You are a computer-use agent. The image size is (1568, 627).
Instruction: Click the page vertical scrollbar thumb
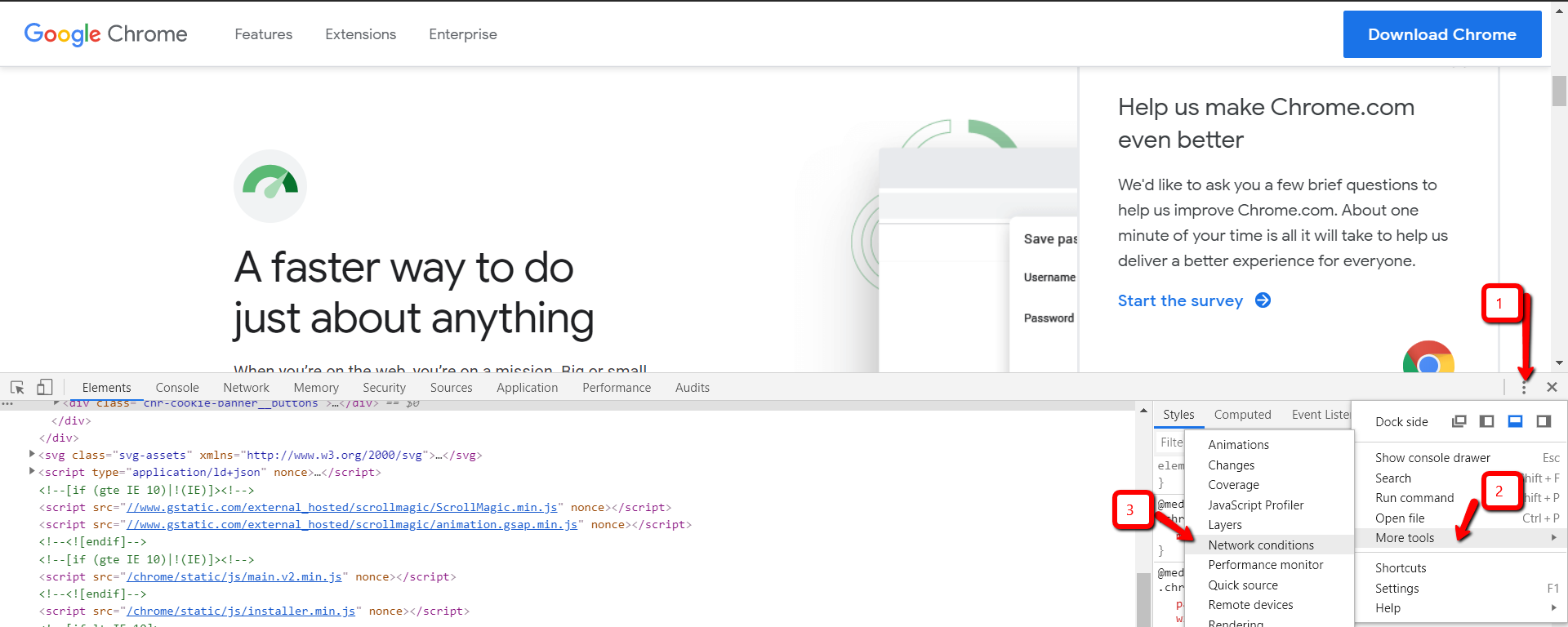(x=1559, y=90)
